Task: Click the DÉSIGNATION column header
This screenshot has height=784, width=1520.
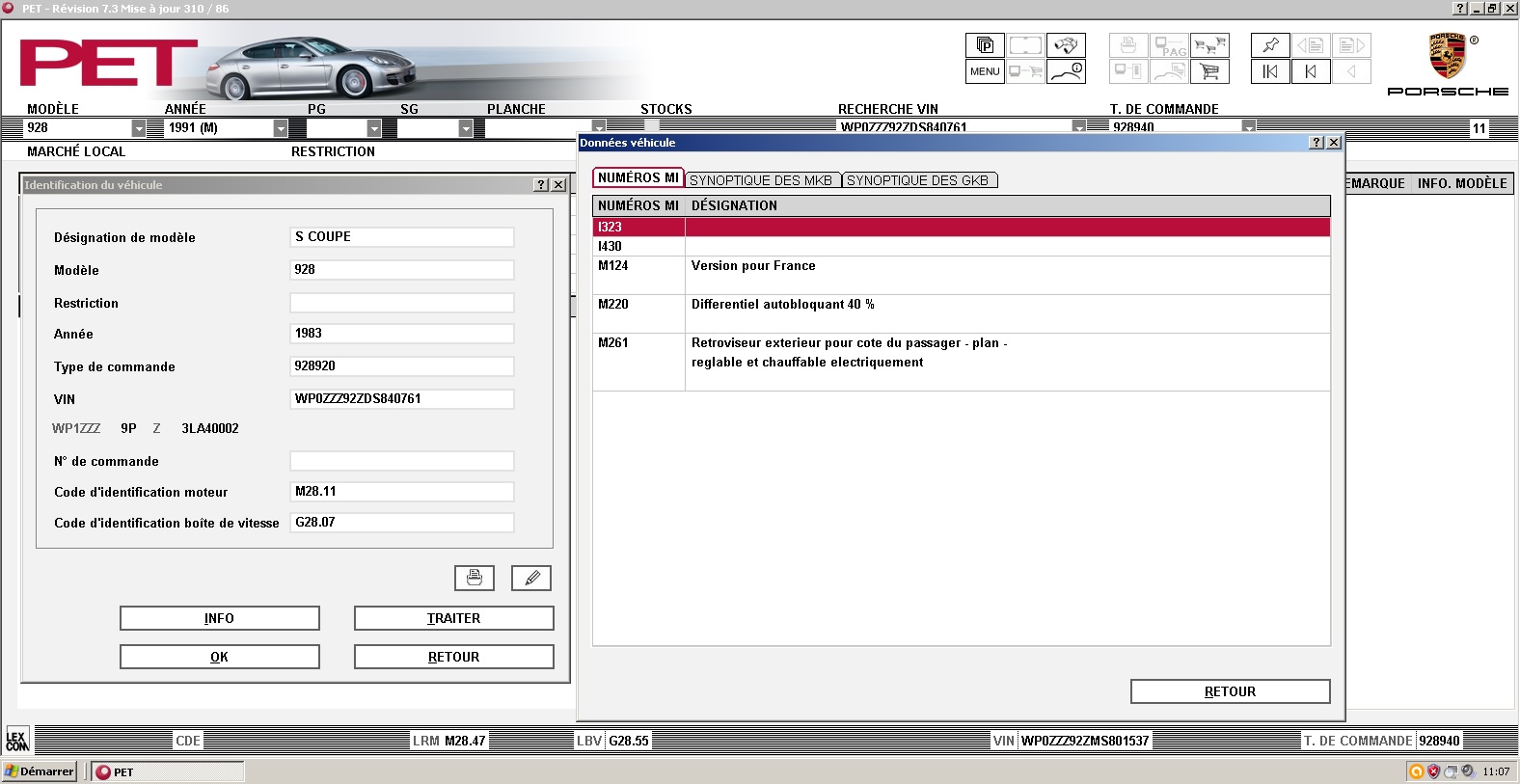Action: (x=1008, y=206)
